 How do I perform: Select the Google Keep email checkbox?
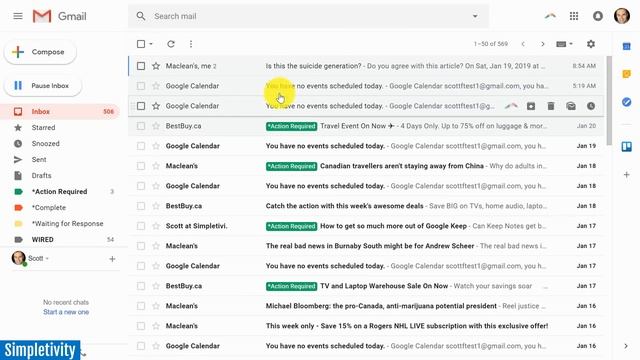click(x=141, y=226)
